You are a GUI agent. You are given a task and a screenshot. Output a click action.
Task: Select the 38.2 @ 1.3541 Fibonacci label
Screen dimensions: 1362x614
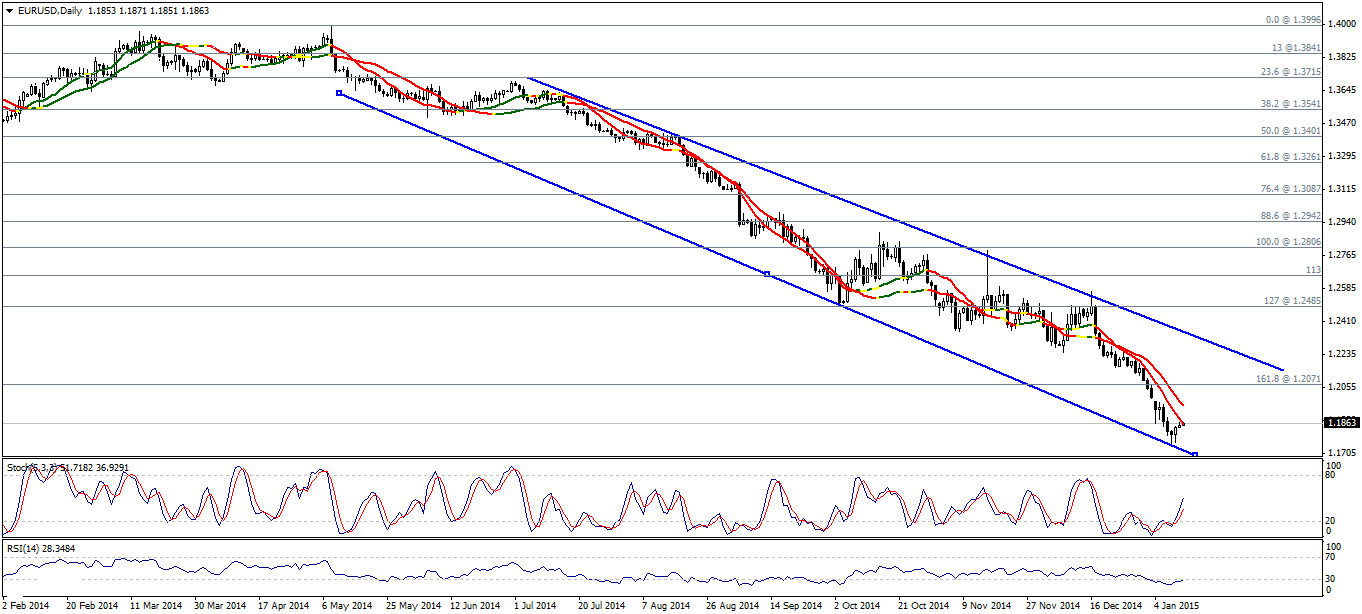(x=1290, y=103)
